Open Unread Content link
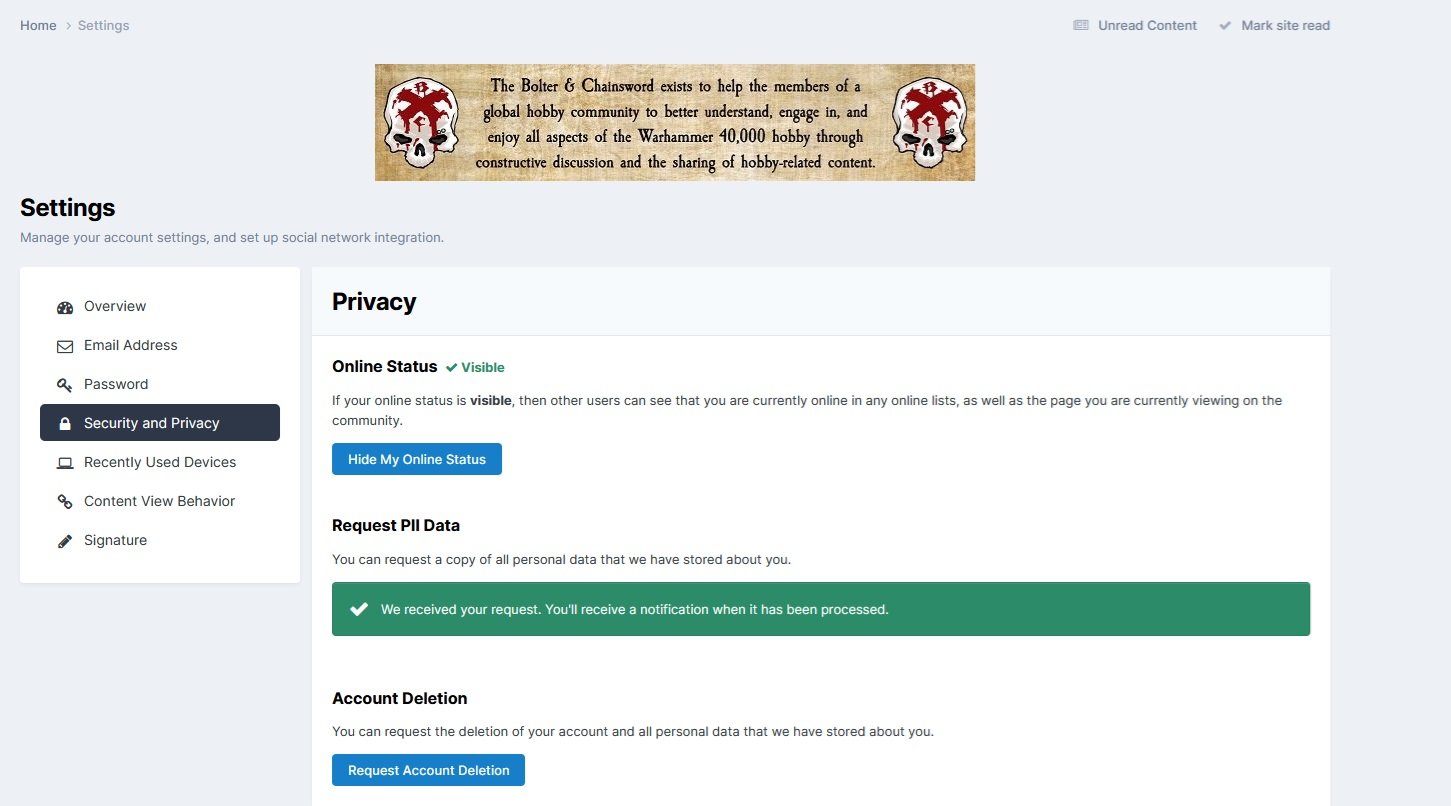The width and height of the screenshot is (1451, 806). 1147,26
